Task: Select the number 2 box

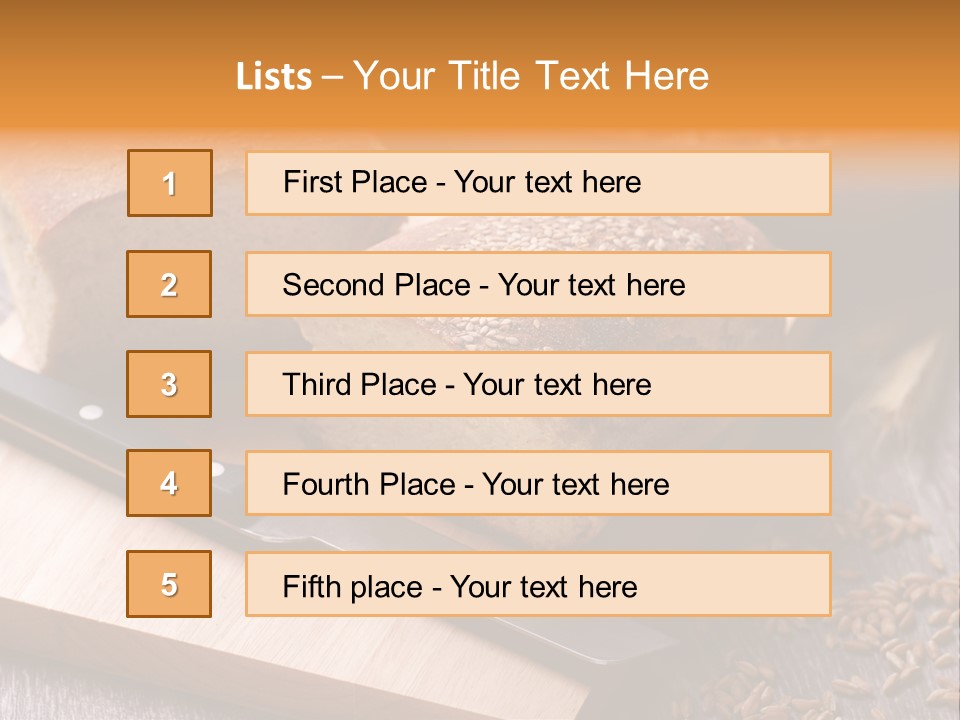Action: pos(169,284)
